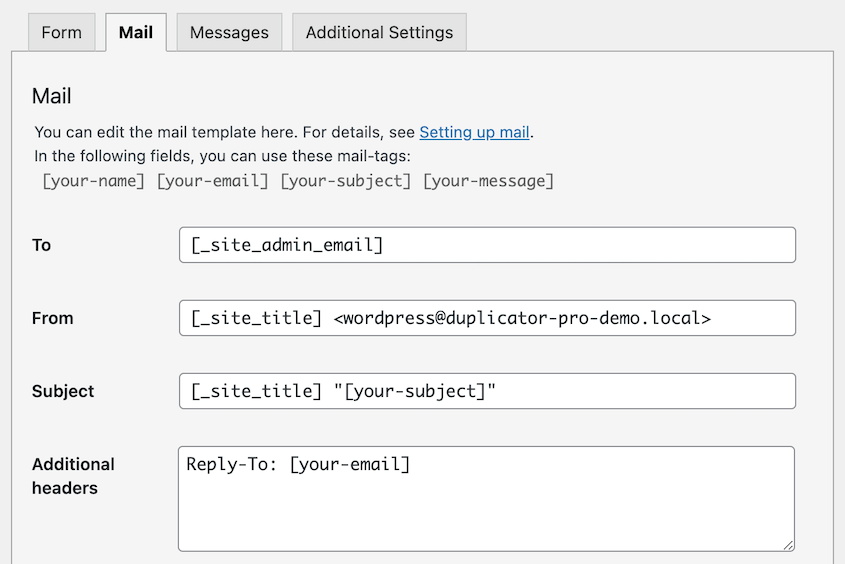845x564 pixels.
Task: Click the 'In the following fields' help text
Action: tap(222, 156)
